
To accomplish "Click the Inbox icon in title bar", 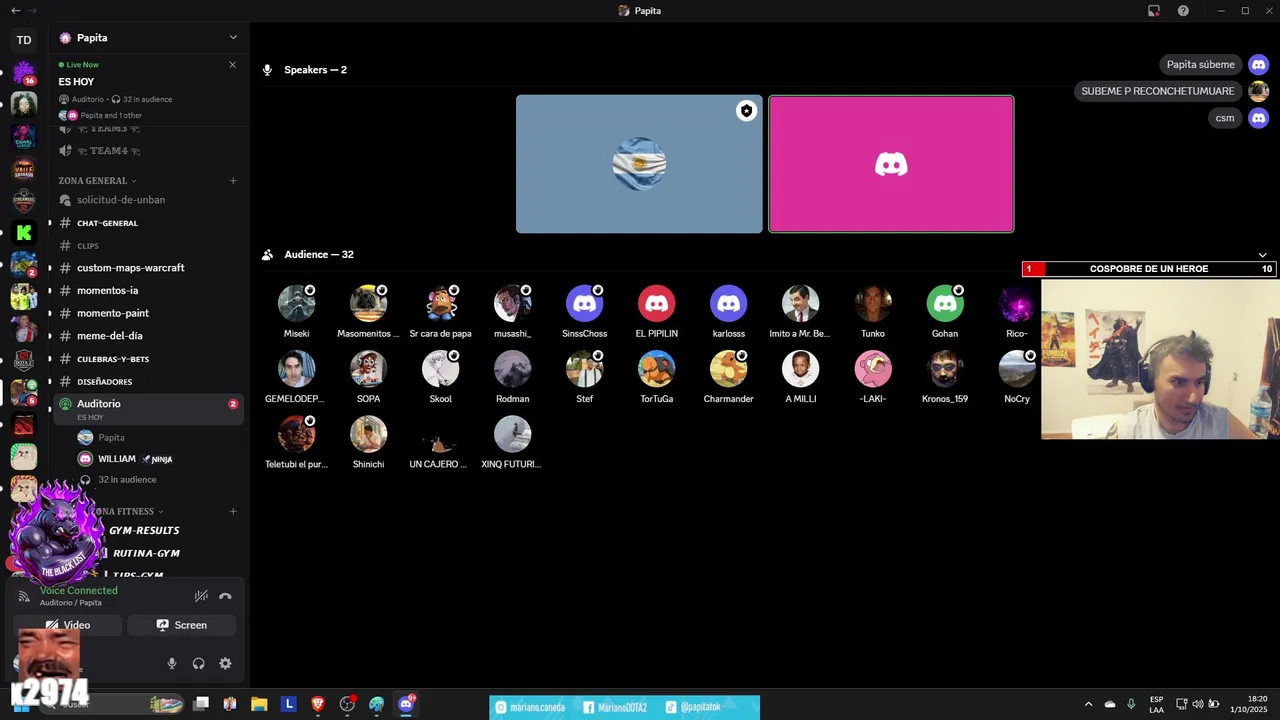I will [x=1154, y=11].
